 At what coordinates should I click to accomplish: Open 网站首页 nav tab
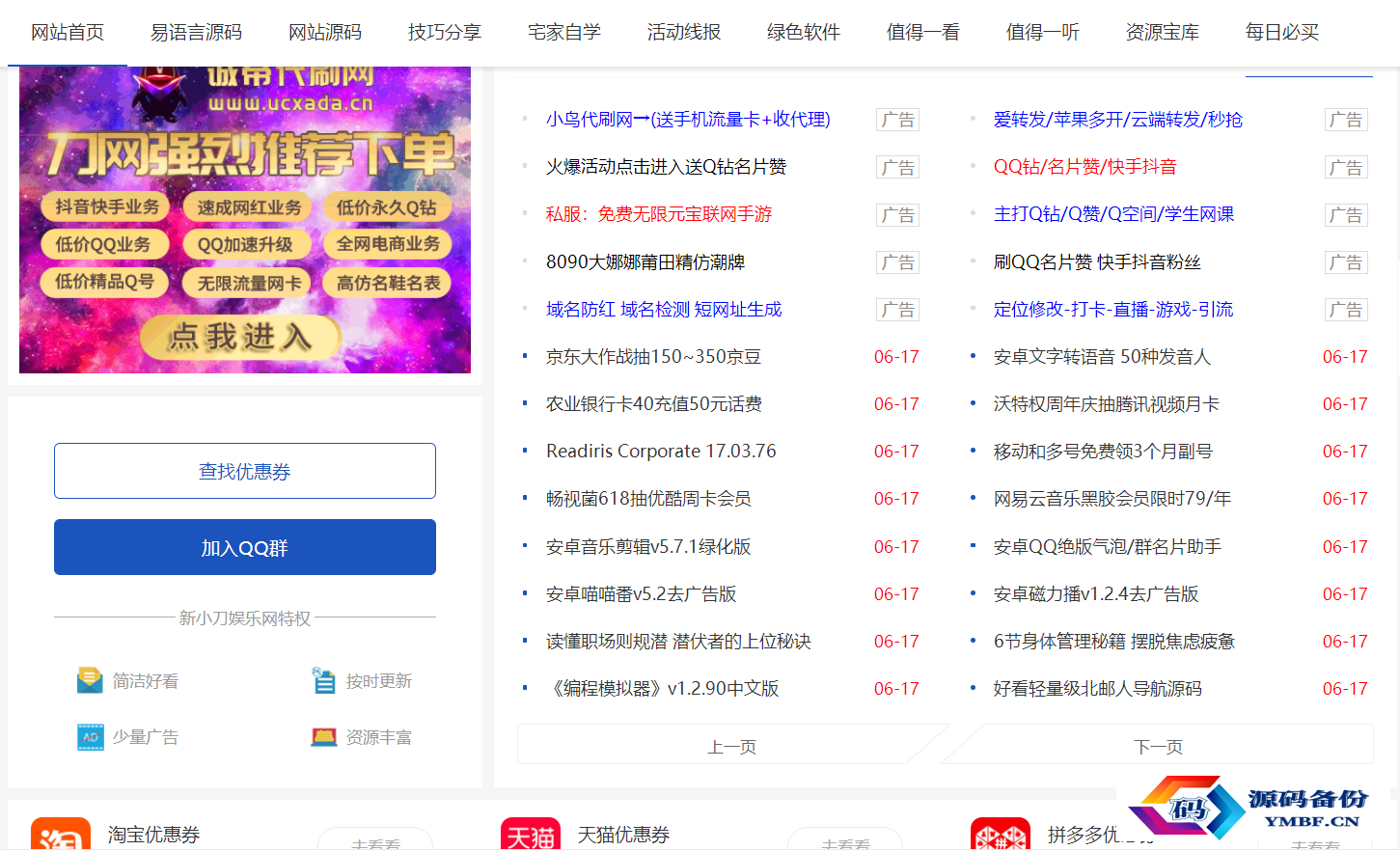68,32
